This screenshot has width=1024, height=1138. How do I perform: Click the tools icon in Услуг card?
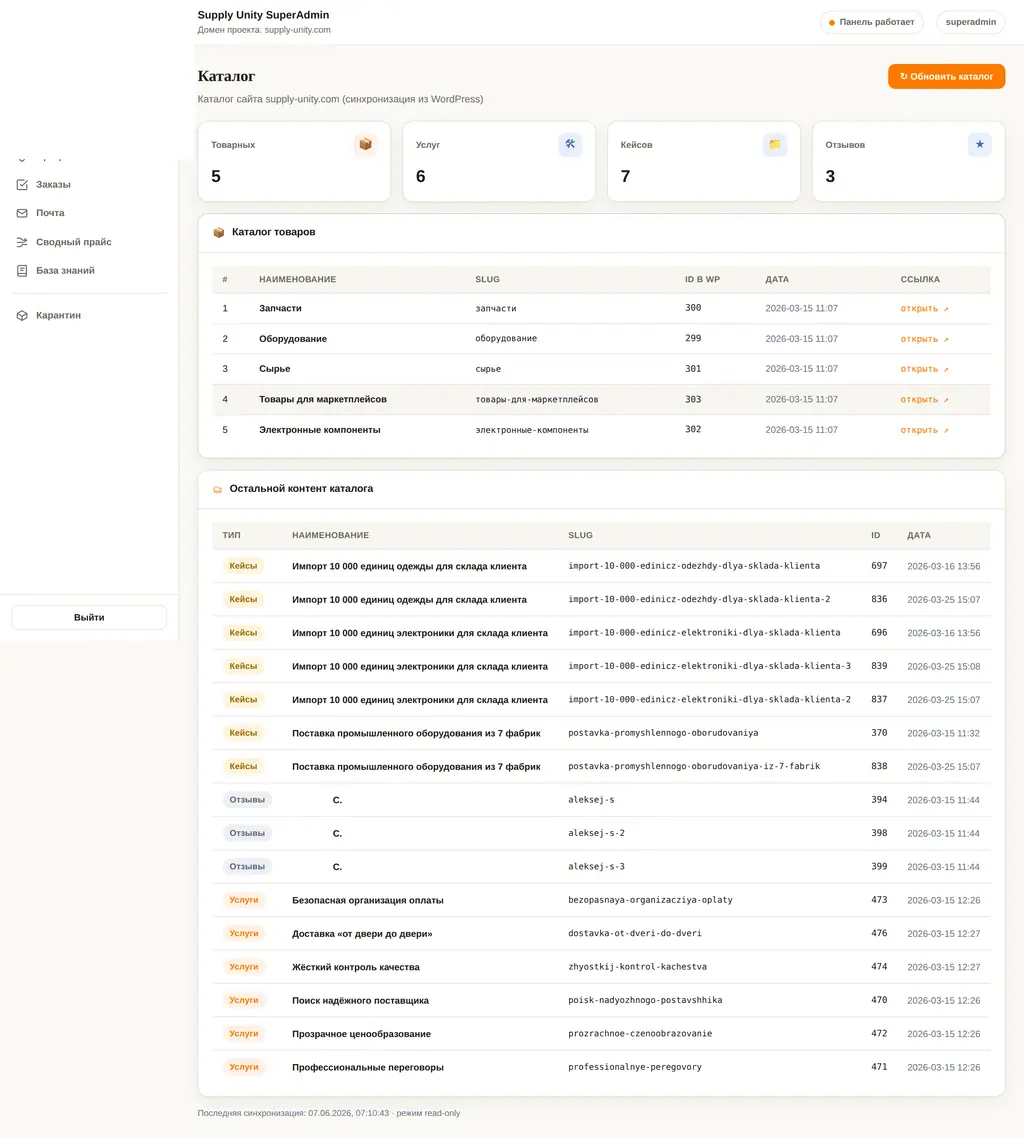[x=570, y=144]
